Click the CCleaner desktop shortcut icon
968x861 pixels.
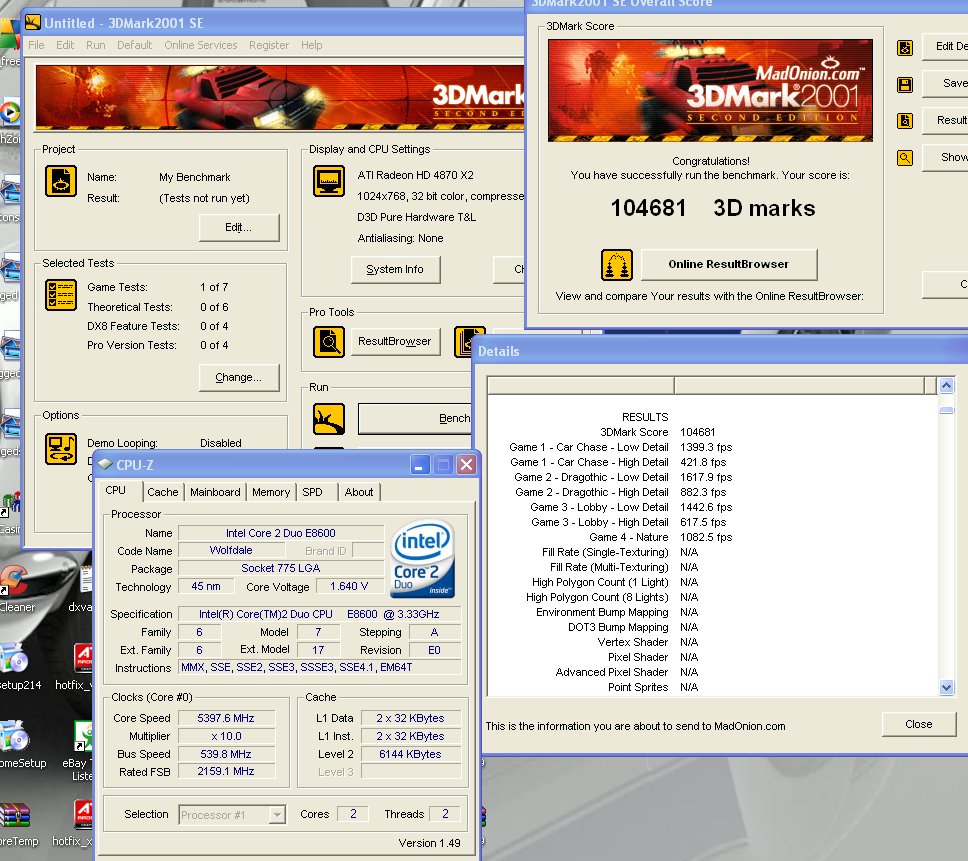coord(12,580)
